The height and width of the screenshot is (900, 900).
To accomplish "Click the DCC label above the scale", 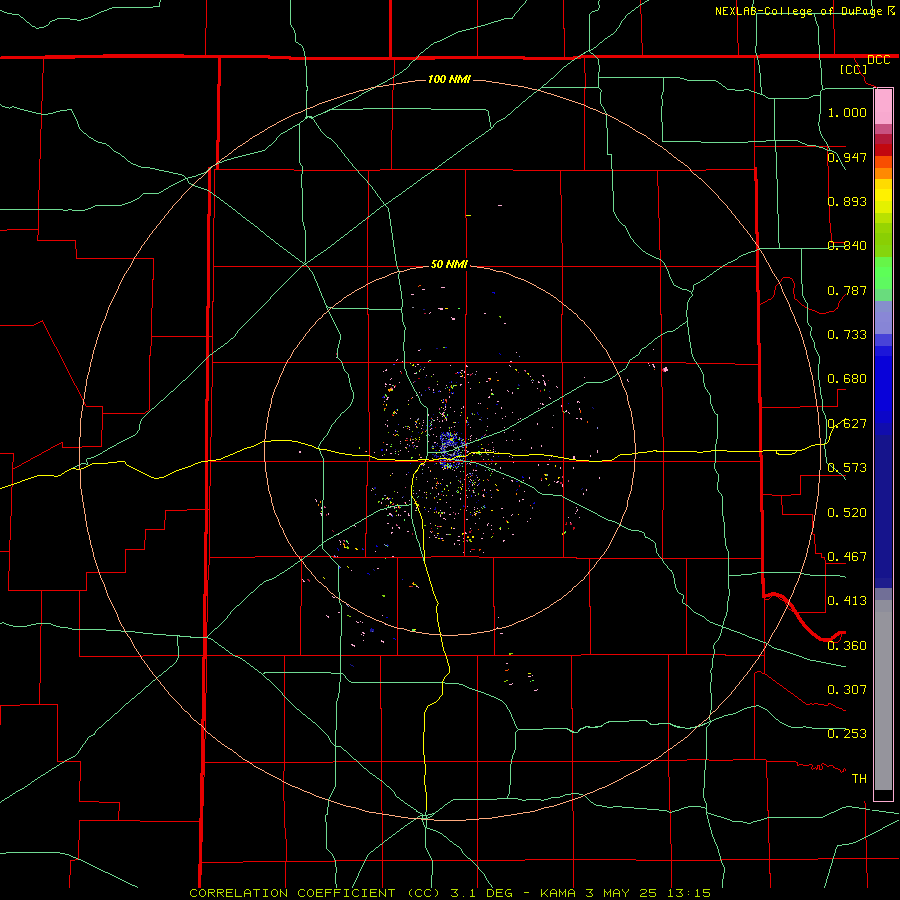I will click(878, 60).
